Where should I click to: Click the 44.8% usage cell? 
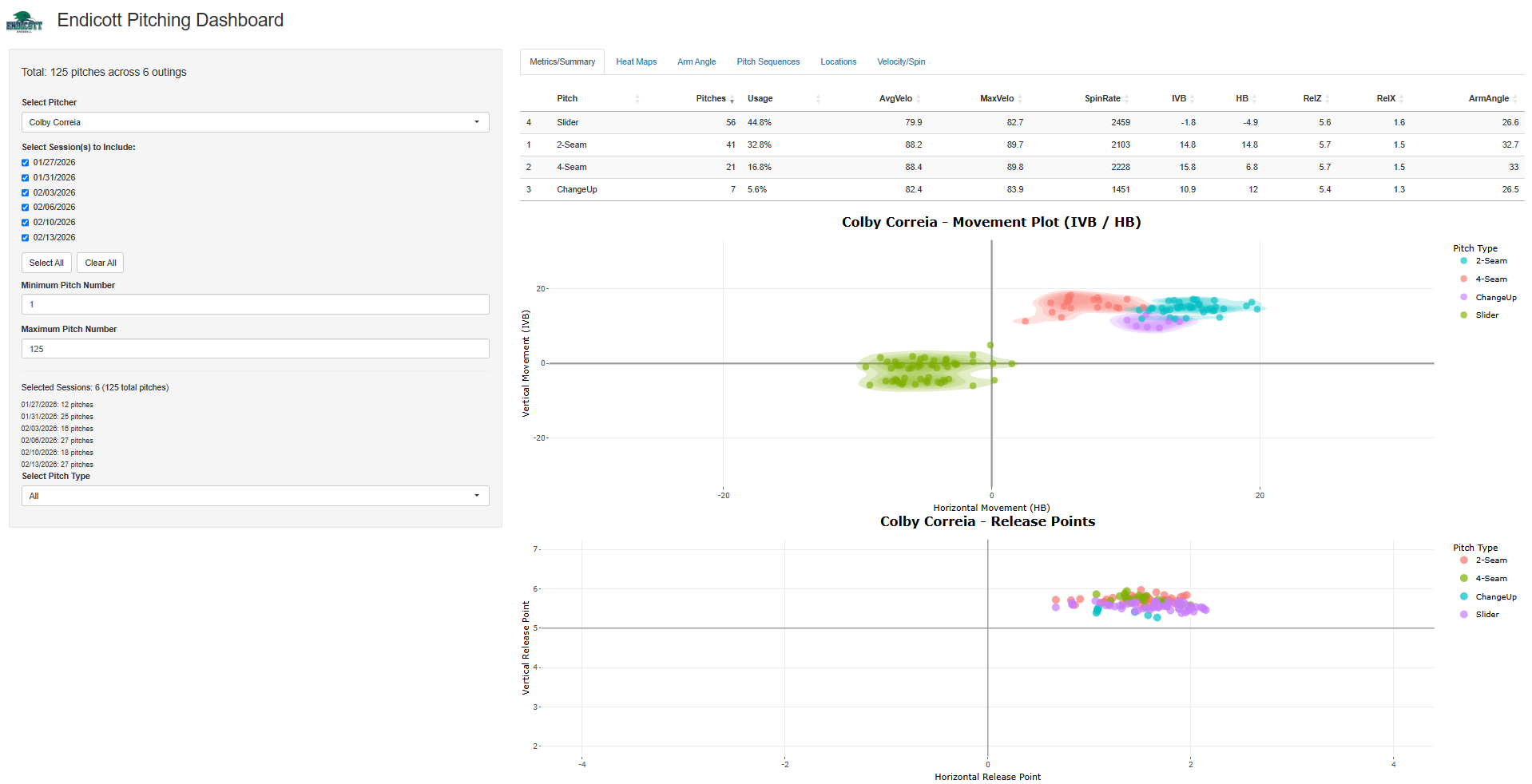(x=760, y=122)
